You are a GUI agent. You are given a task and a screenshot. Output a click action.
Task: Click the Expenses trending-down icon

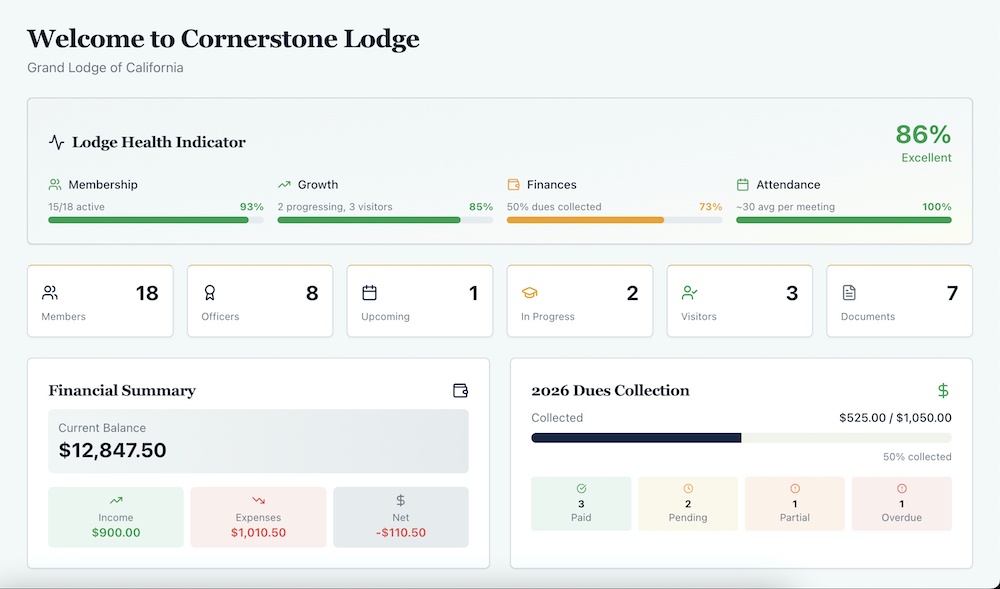pyautogui.click(x=258, y=501)
